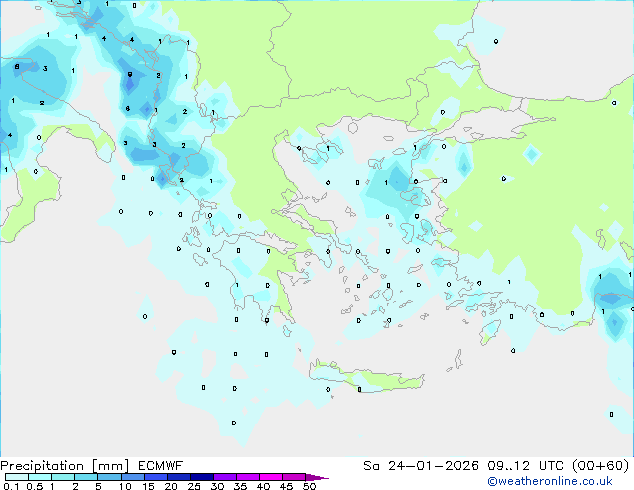Image resolution: width=634 pixels, height=490 pixels.
Task: Click the '30' legend scale label
Action: click(217, 486)
